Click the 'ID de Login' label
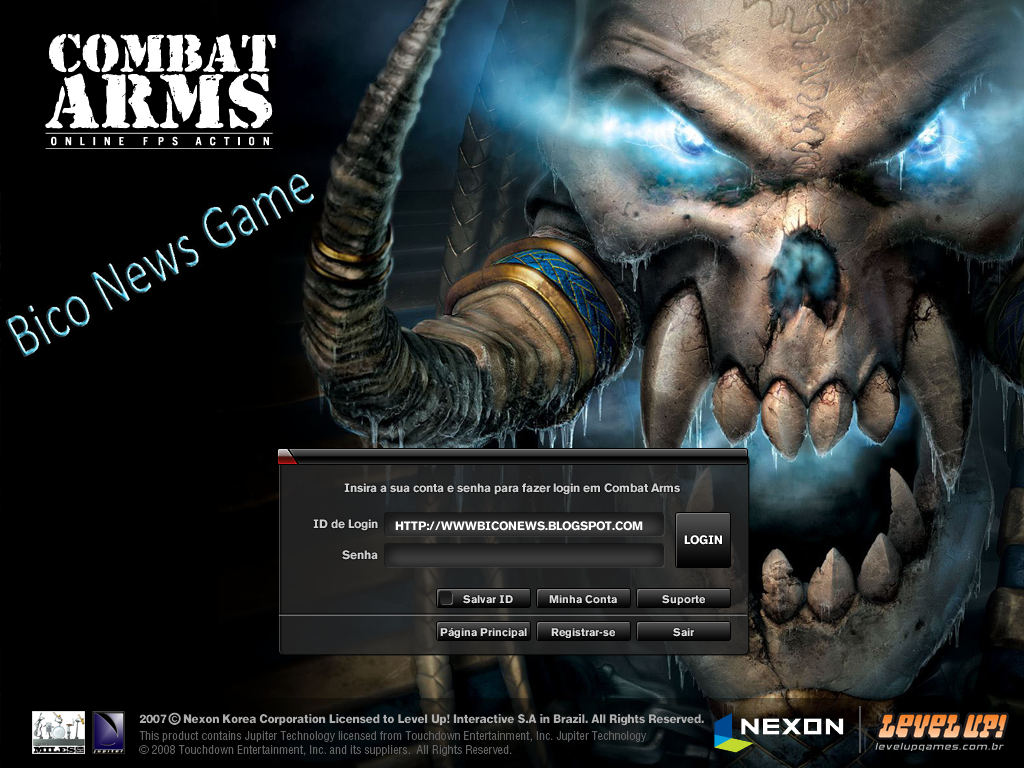The height and width of the screenshot is (768, 1024). [345, 524]
